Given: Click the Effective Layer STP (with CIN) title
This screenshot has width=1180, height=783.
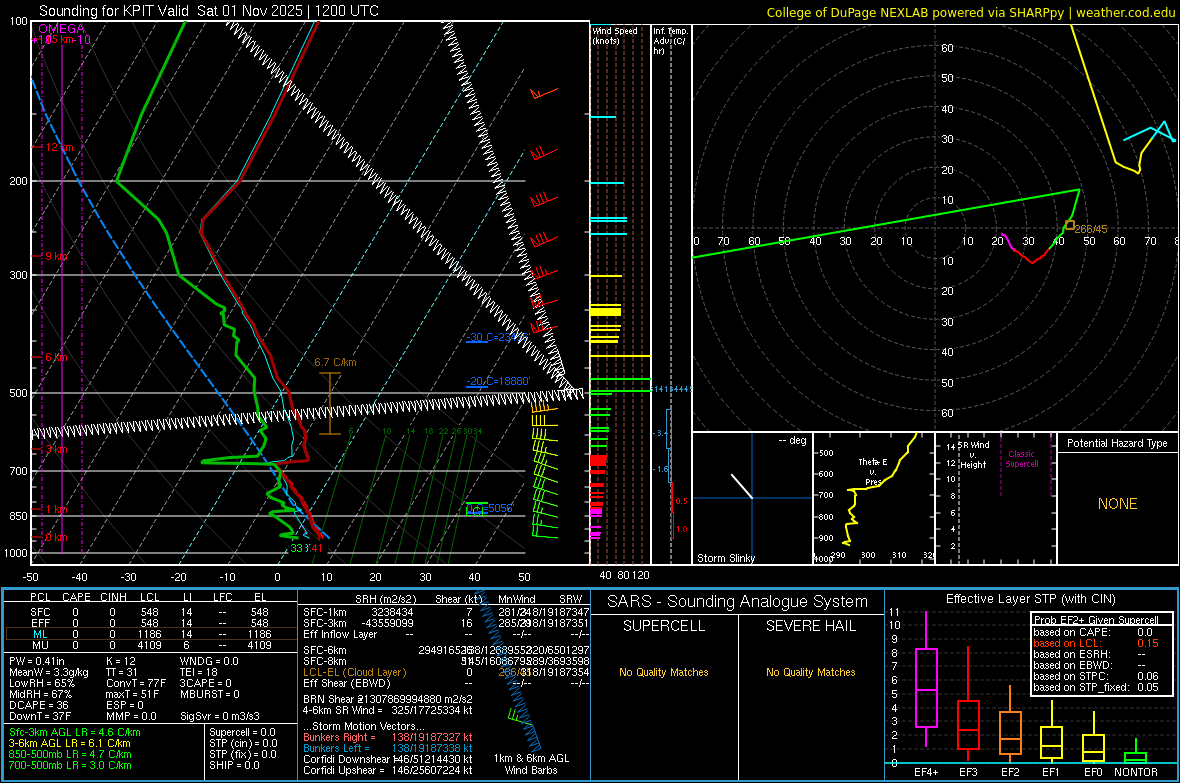Looking at the screenshot, I should pyautogui.click(x=1030, y=599).
